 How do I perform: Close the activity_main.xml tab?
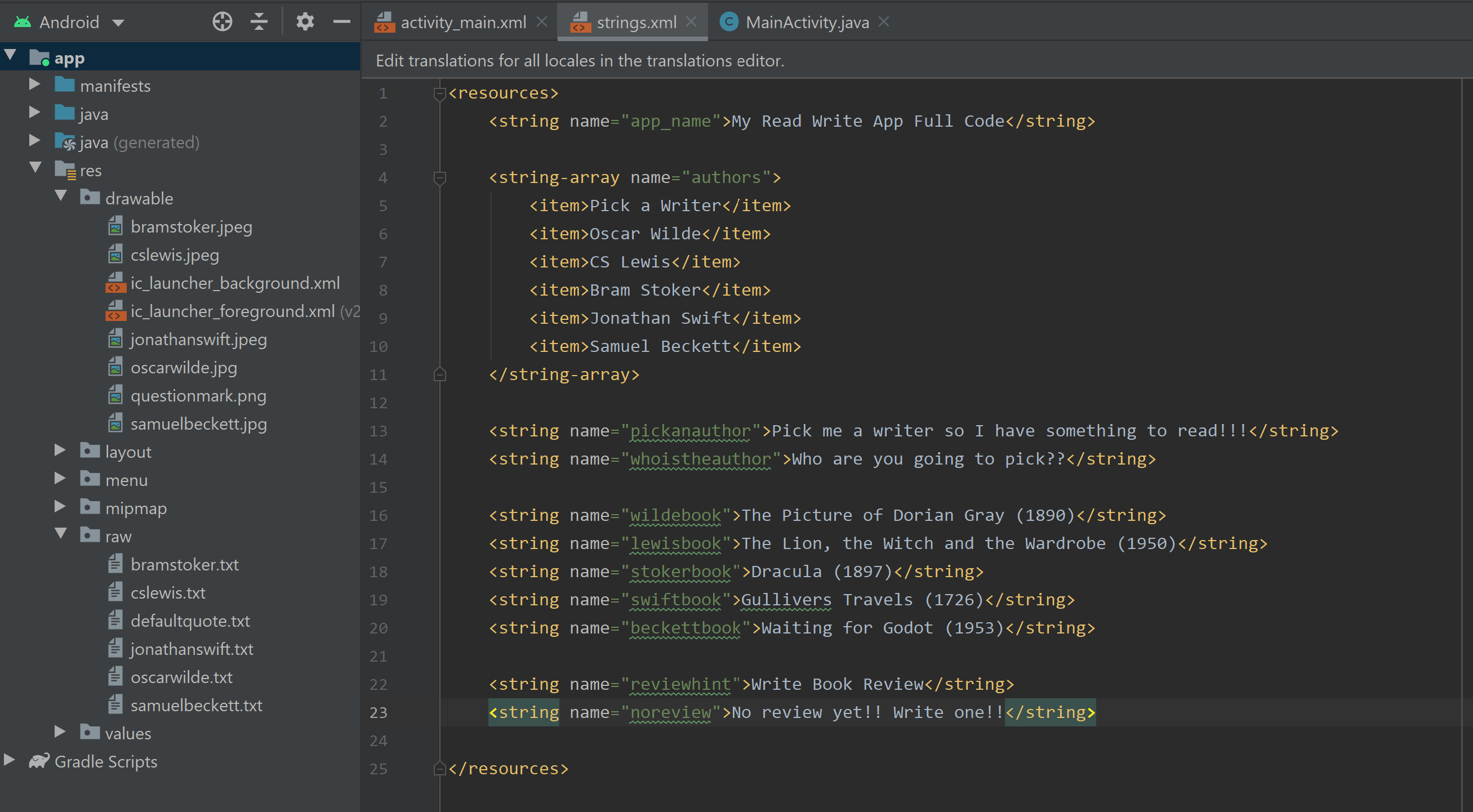tap(542, 22)
